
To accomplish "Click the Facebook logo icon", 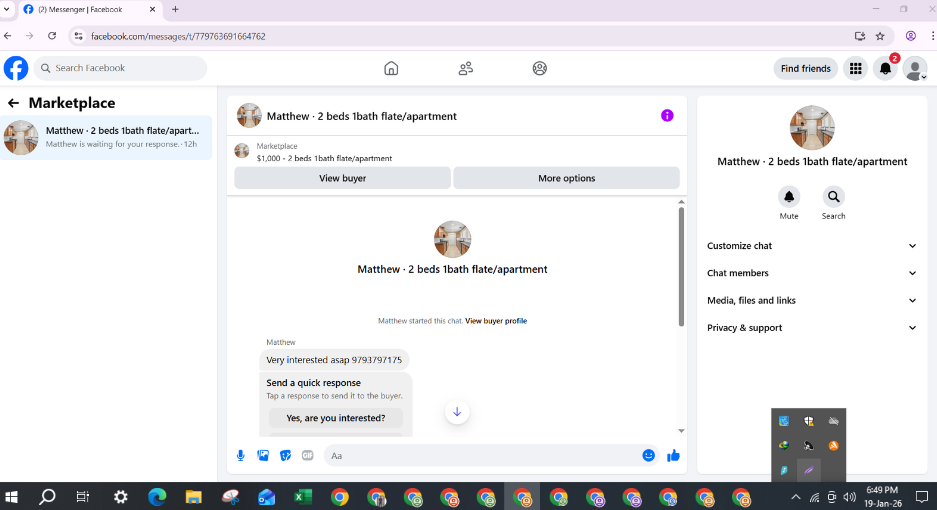I will [16, 68].
